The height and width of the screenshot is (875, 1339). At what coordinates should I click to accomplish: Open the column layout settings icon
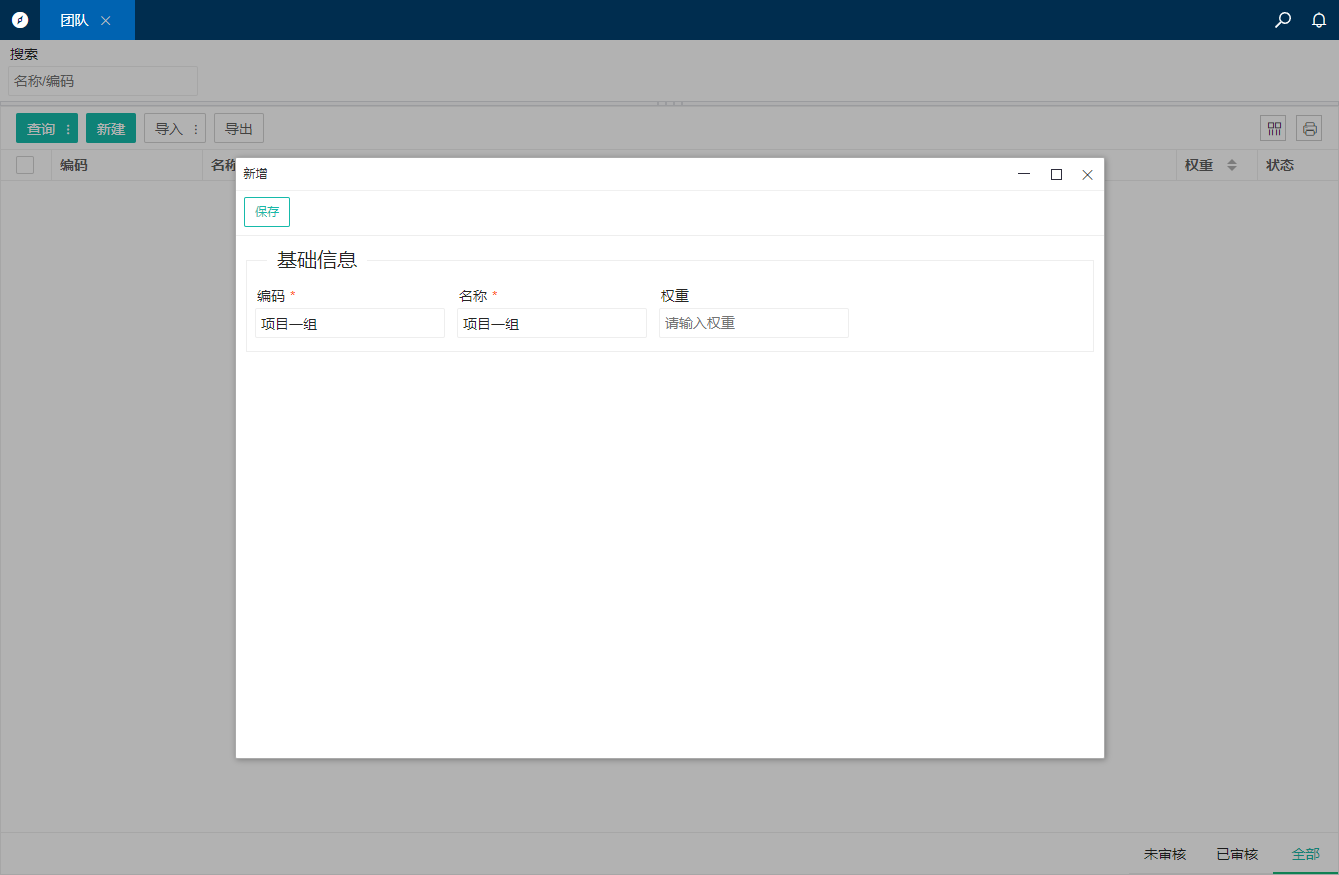coord(1274,128)
